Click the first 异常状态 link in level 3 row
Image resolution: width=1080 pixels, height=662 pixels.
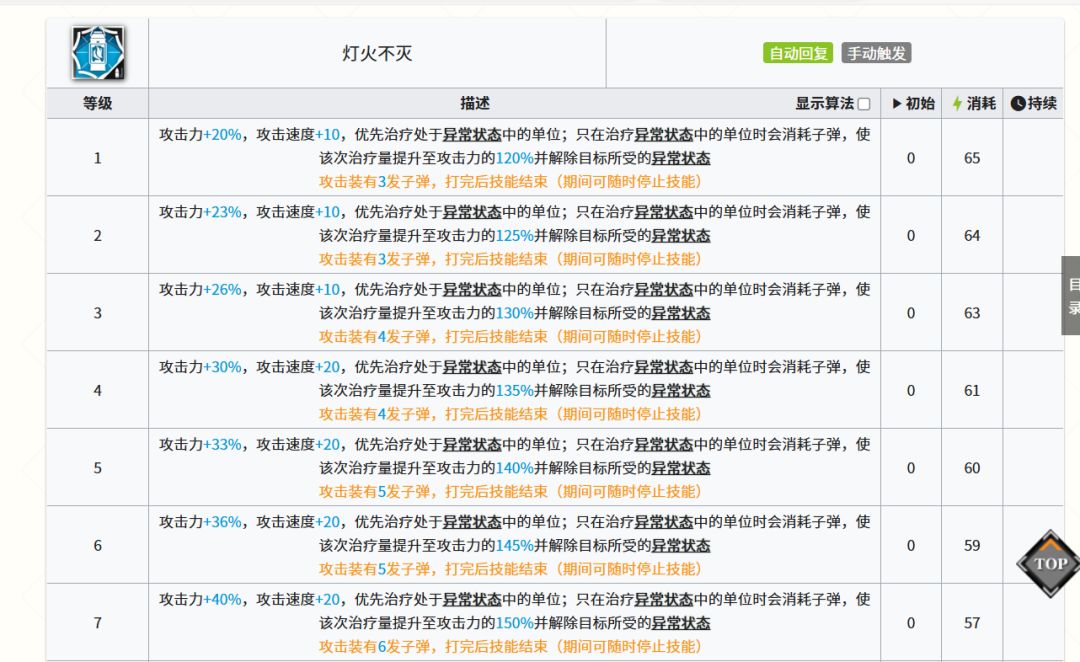pyautogui.click(x=472, y=289)
